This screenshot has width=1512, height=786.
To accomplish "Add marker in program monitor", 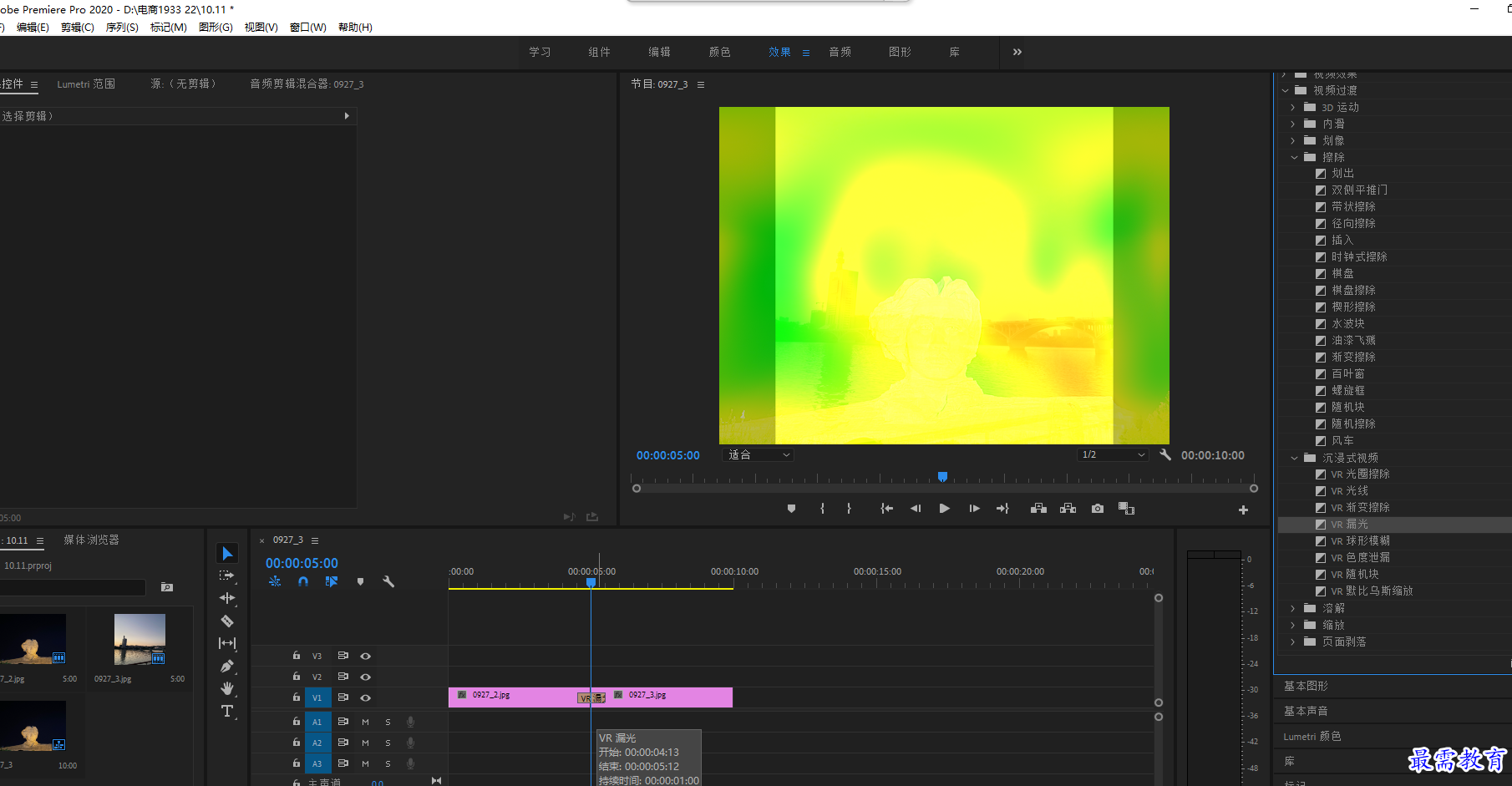I will [x=791, y=509].
